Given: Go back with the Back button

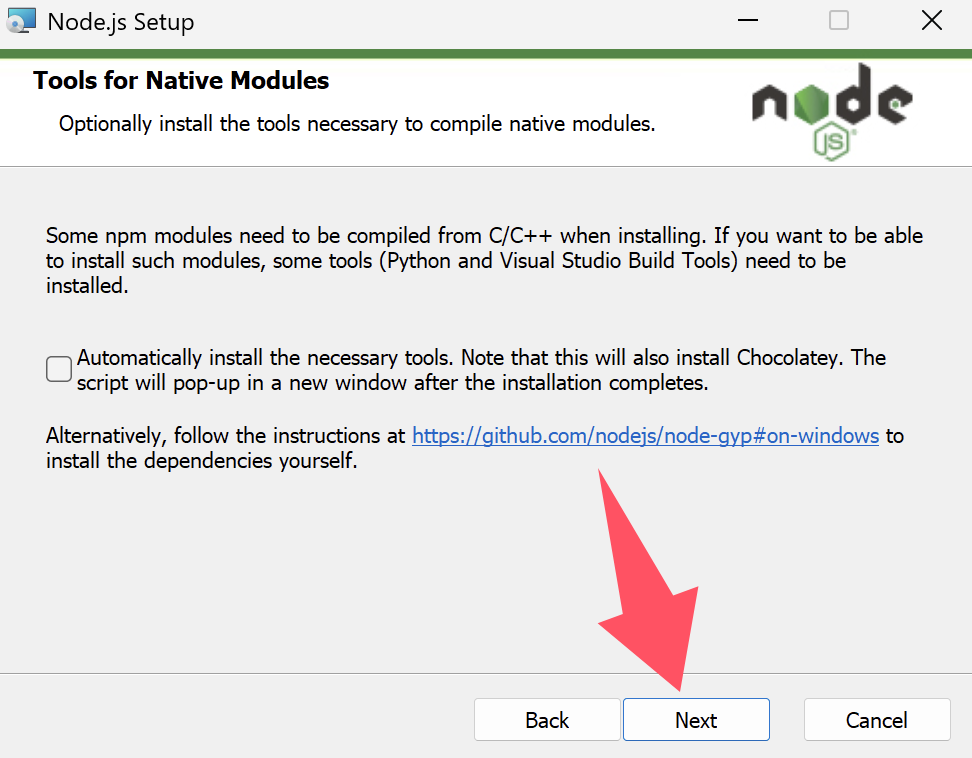Looking at the screenshot, I should tap(547, 720).
